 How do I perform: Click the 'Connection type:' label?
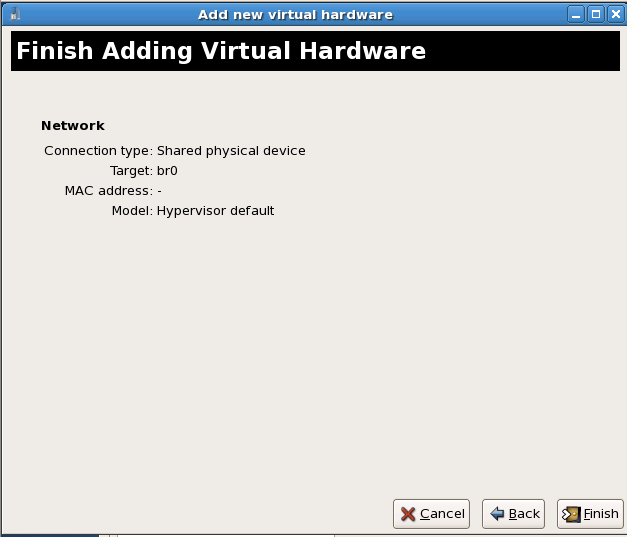(98, 151)
